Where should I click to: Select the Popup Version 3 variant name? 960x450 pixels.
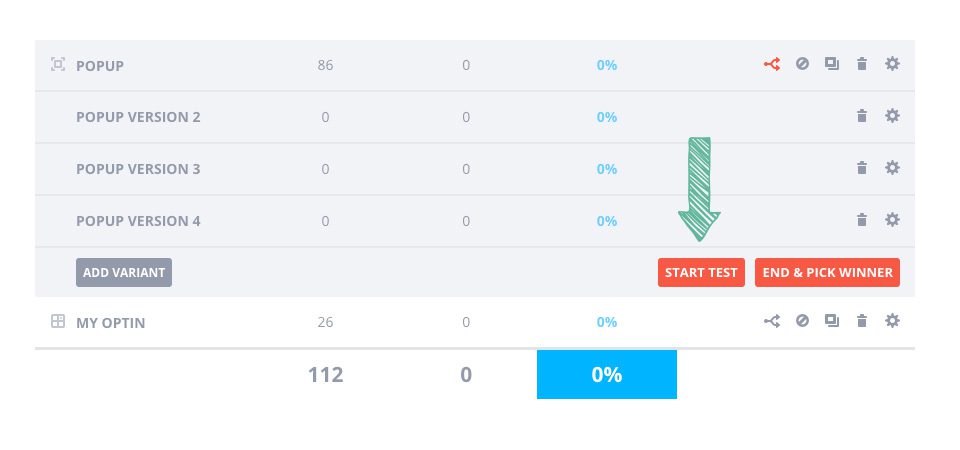pyautogui.click(x=138, y=169)
